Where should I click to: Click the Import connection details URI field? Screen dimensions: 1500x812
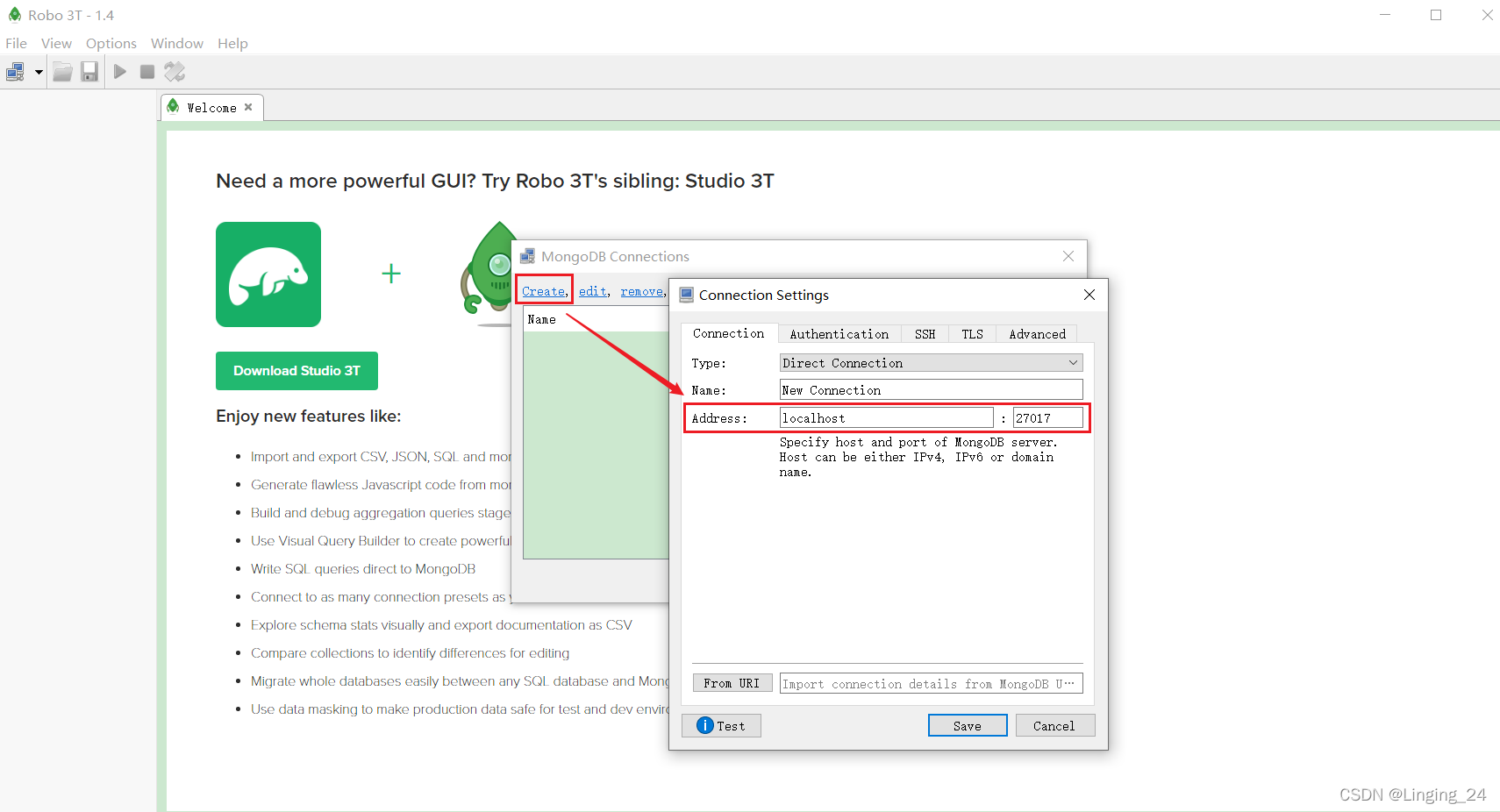click(931, 683)
